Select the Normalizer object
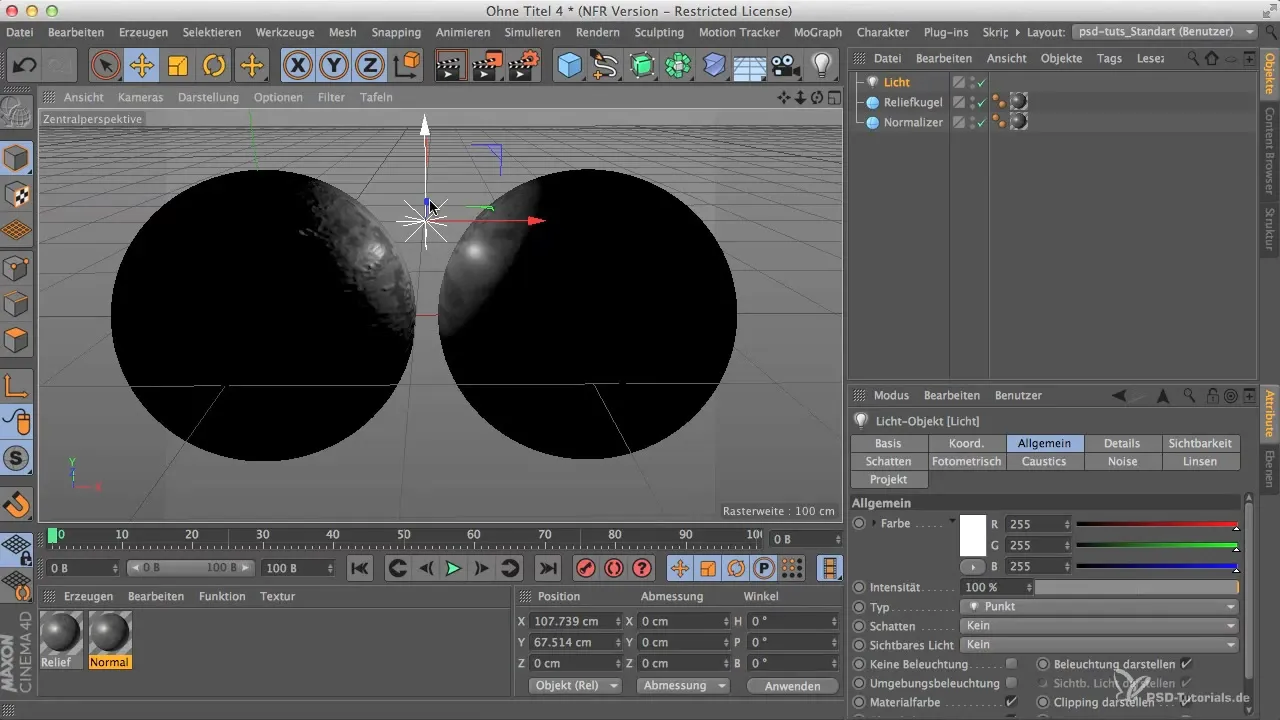This screenshot has width=1280, height=720. tap(914, 122)
